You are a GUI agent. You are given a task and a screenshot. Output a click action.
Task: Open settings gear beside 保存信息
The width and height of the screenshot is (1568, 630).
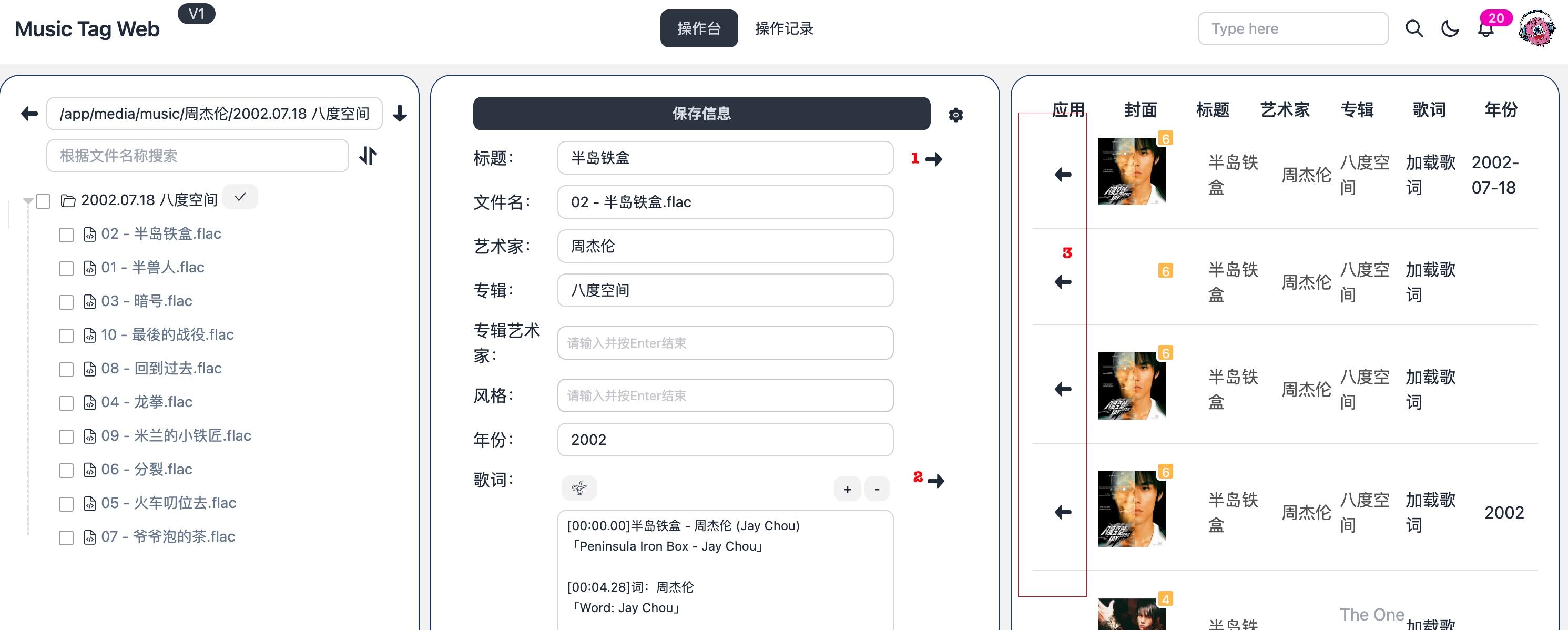click(955, 115)
